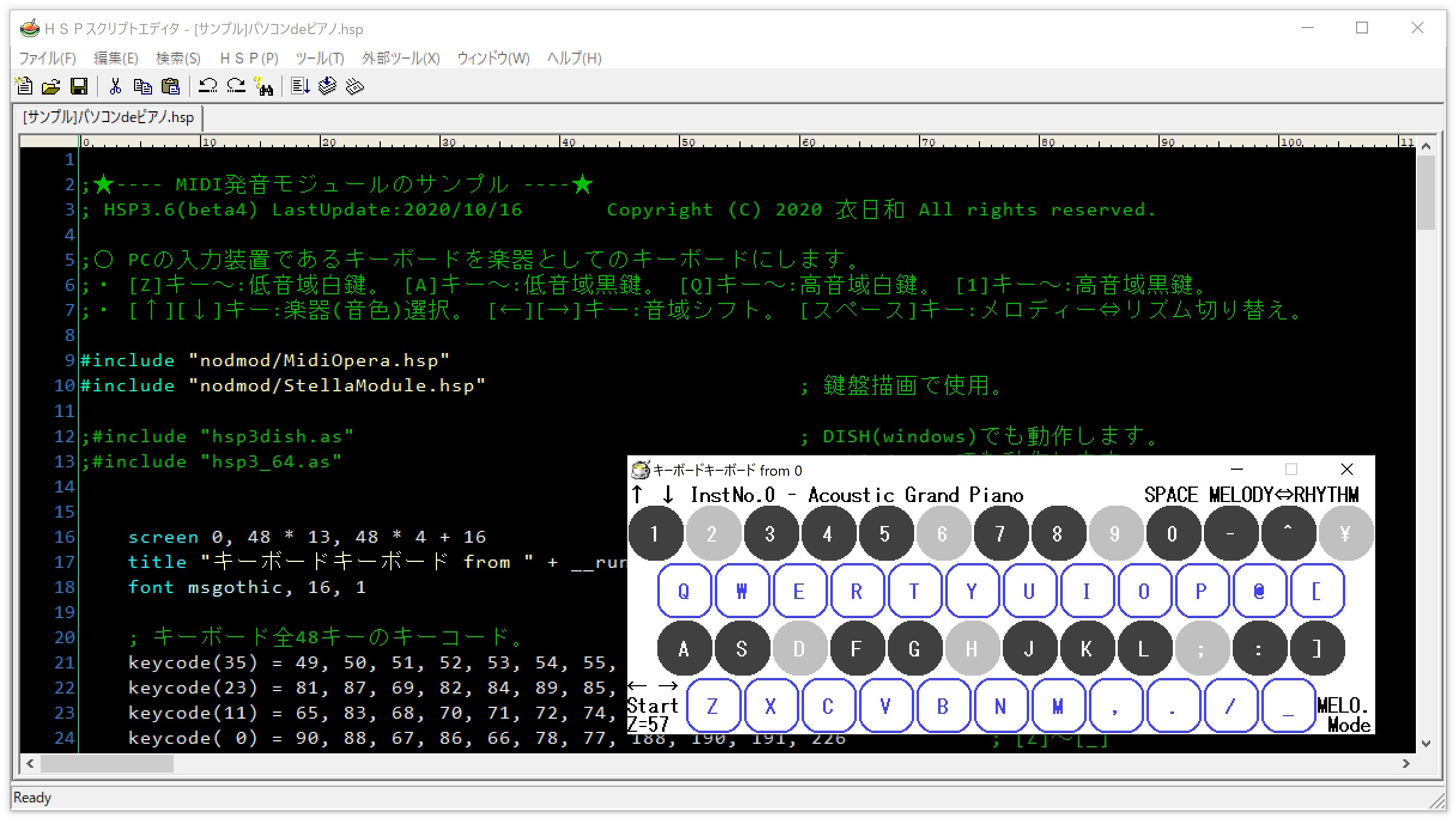Open the 外部ツール(X) menu
The width and height of the screenshot is (1456, 821).
(x=401, y=58)
